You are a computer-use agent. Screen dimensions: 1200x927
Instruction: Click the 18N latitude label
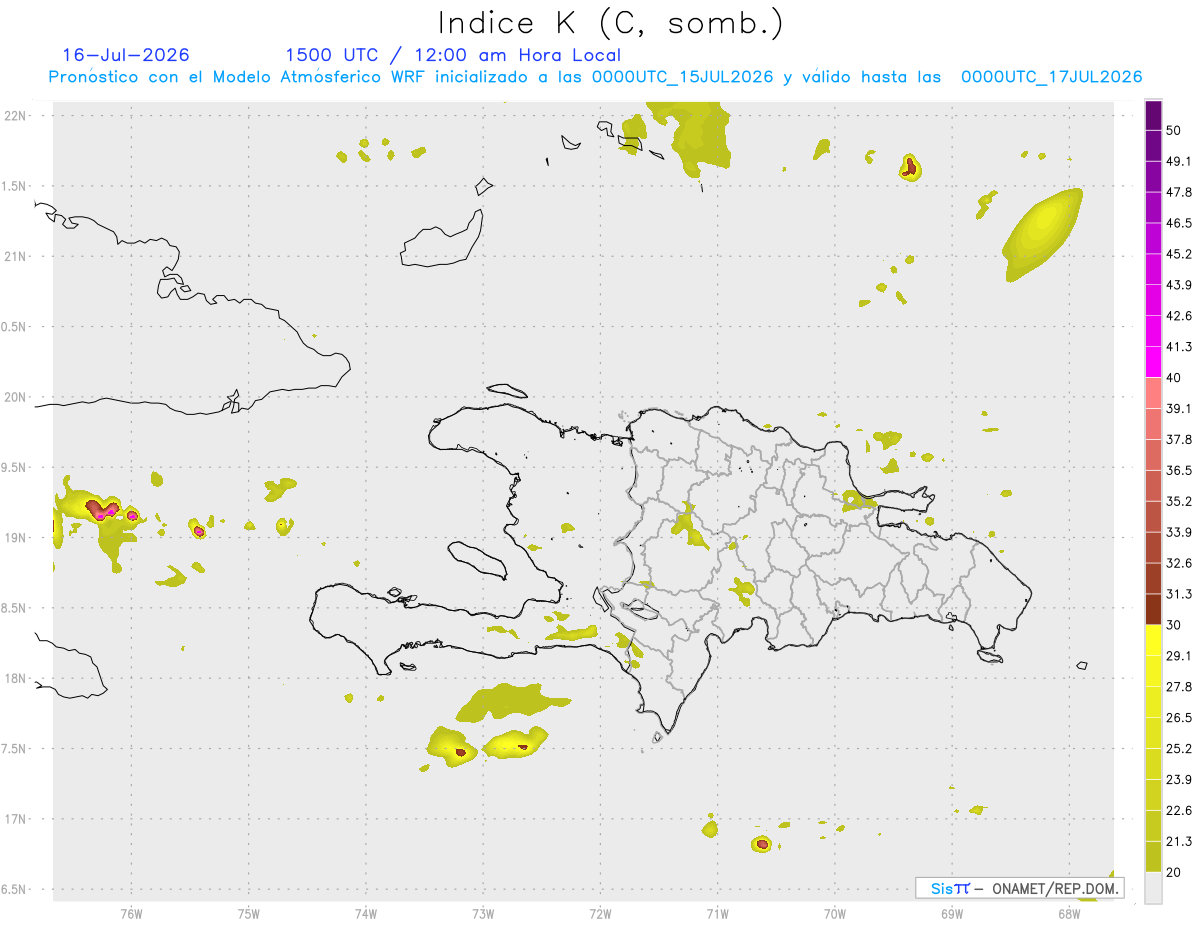point(16,678)
